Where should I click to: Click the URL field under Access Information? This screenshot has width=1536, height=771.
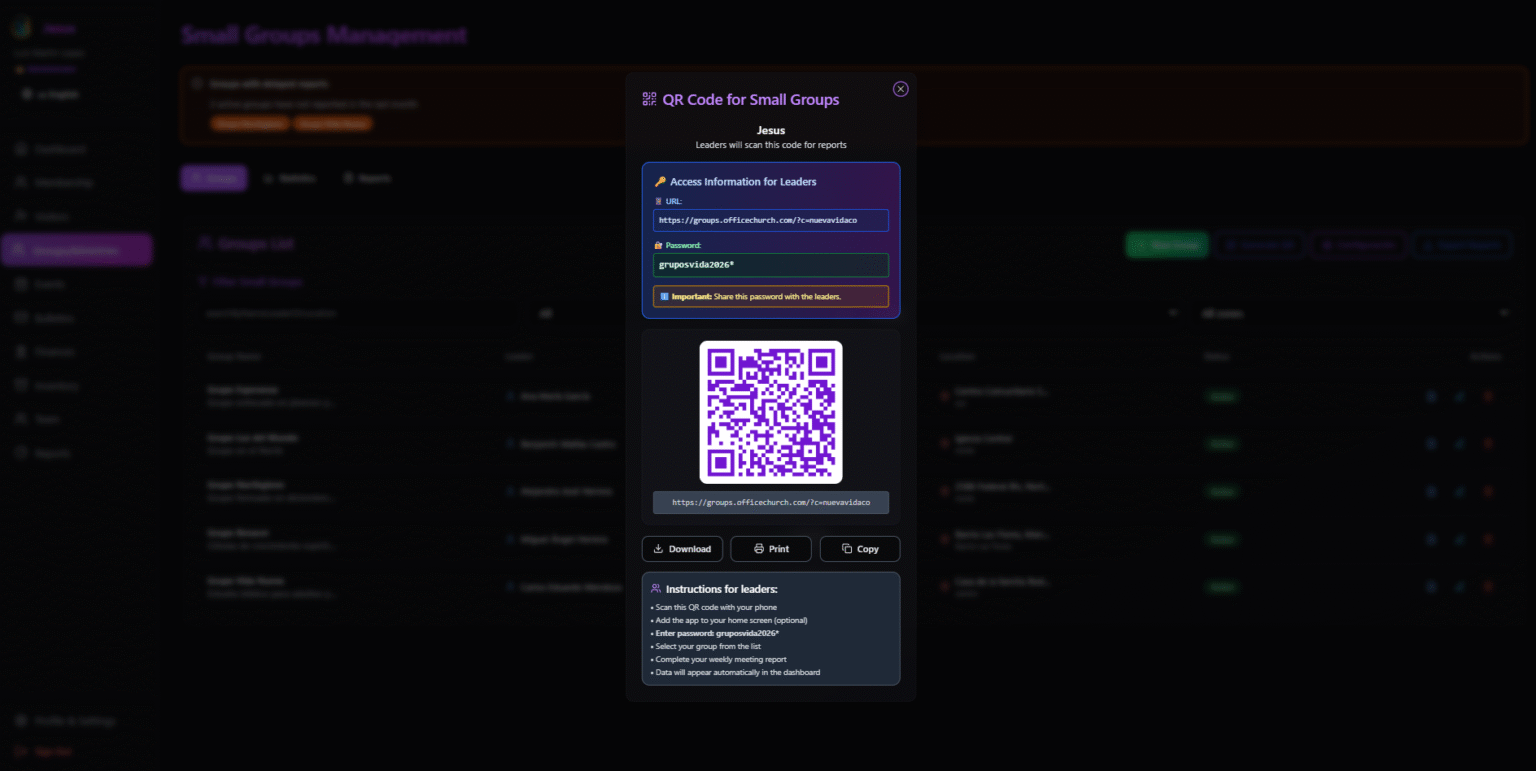coord(771,220)
